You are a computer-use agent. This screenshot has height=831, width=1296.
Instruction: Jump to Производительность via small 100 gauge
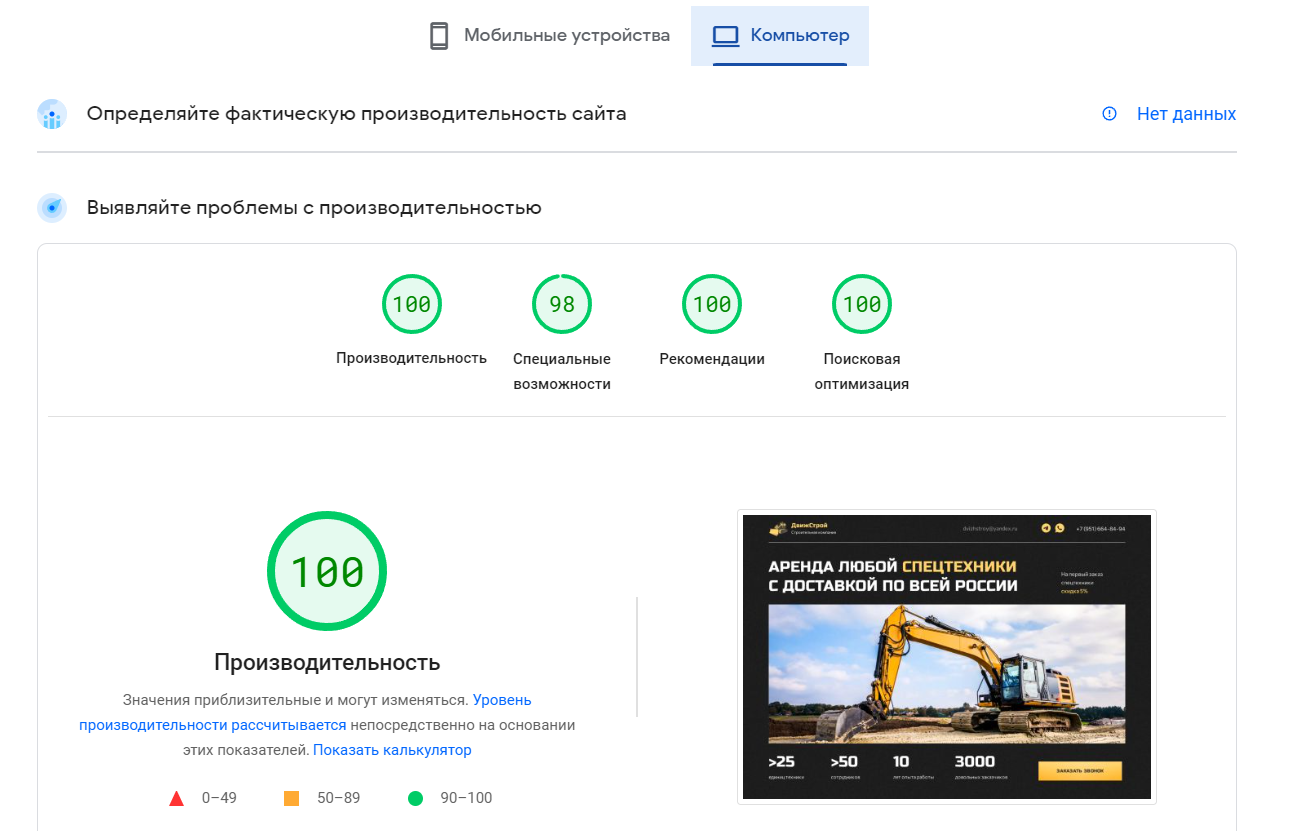pos(412,304)
